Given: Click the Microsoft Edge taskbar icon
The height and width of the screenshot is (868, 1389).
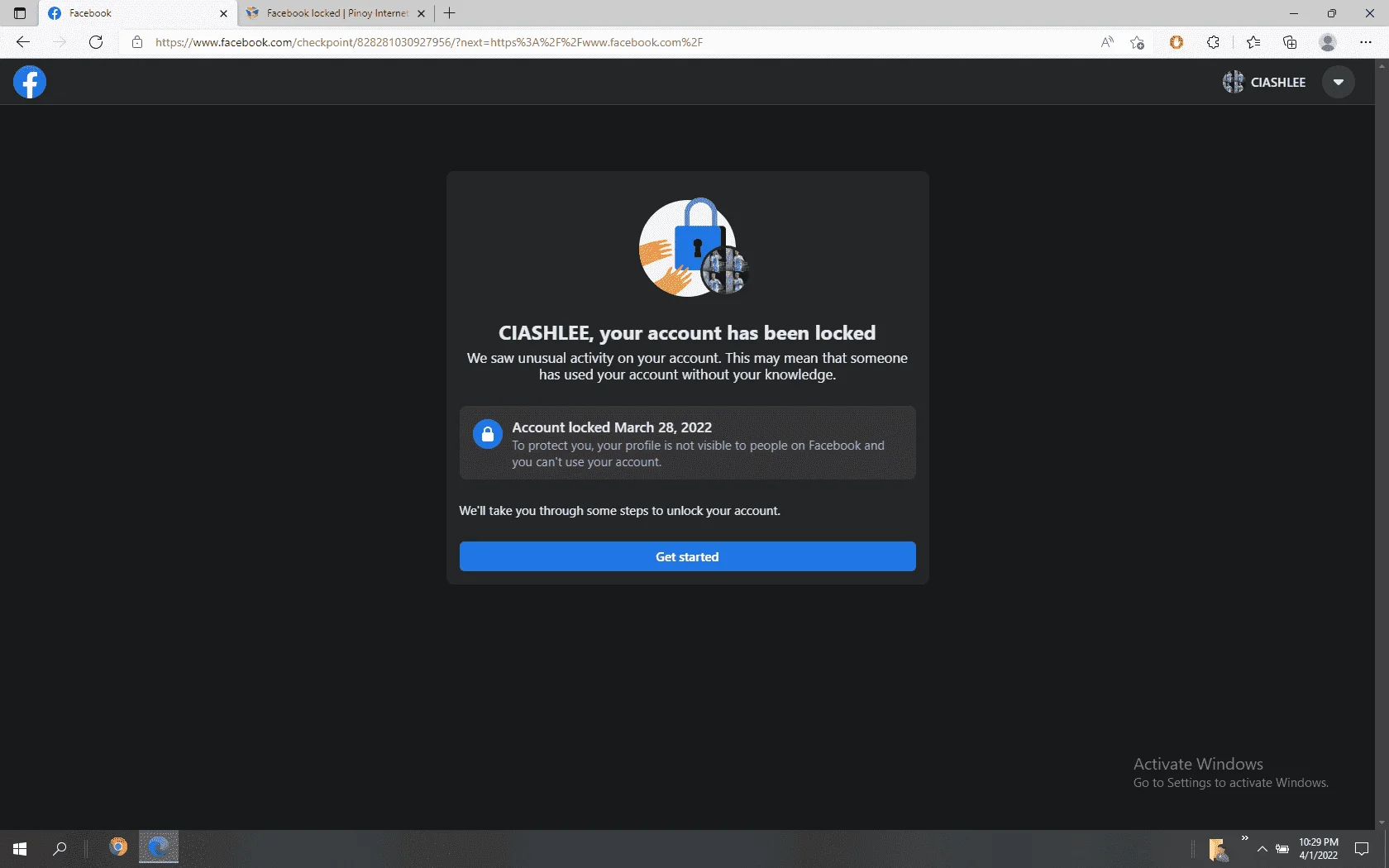Looking at the screenshot, I should (159, 847).
